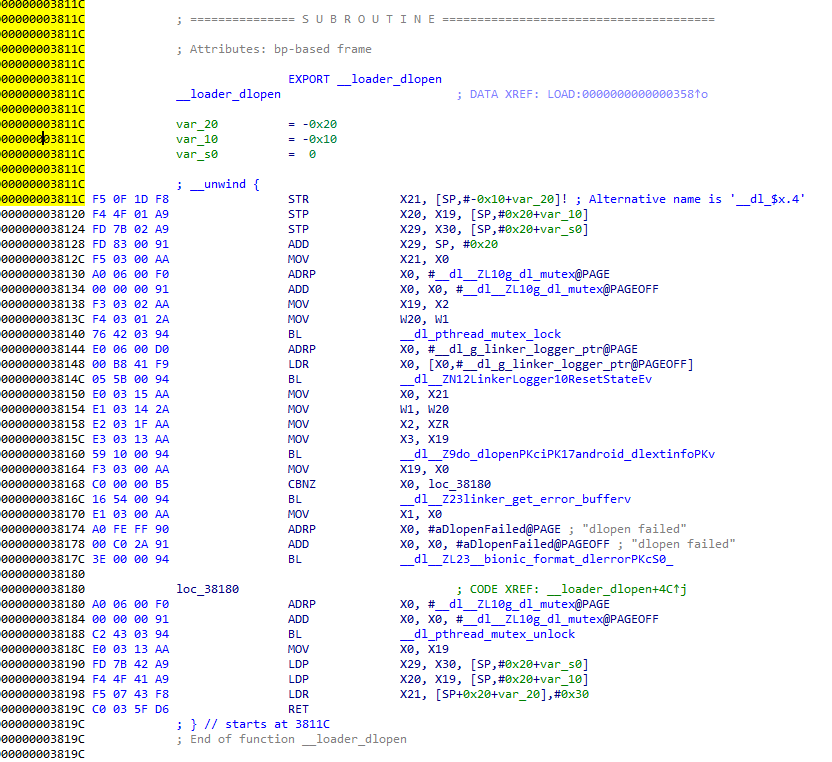Select opcode bytes 76 42 03 94

click(x=131, y=334)
